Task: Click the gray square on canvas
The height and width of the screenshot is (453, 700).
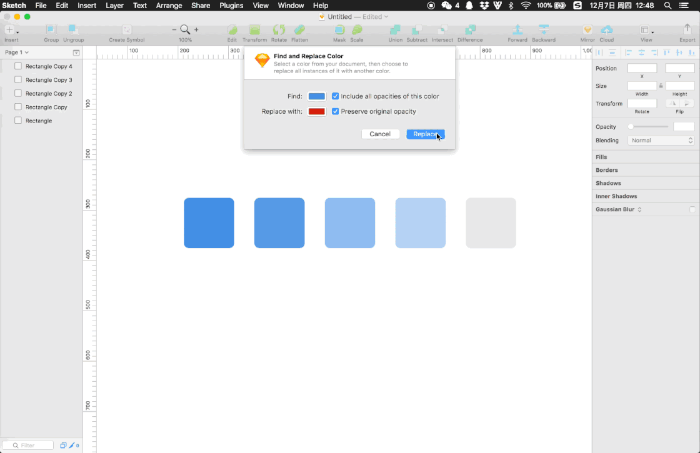Action: coord(491,223)
